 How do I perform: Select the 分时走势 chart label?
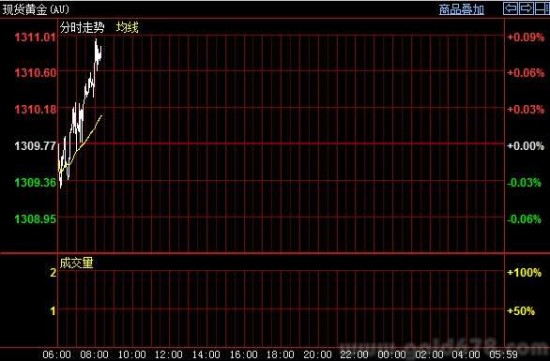82,27
